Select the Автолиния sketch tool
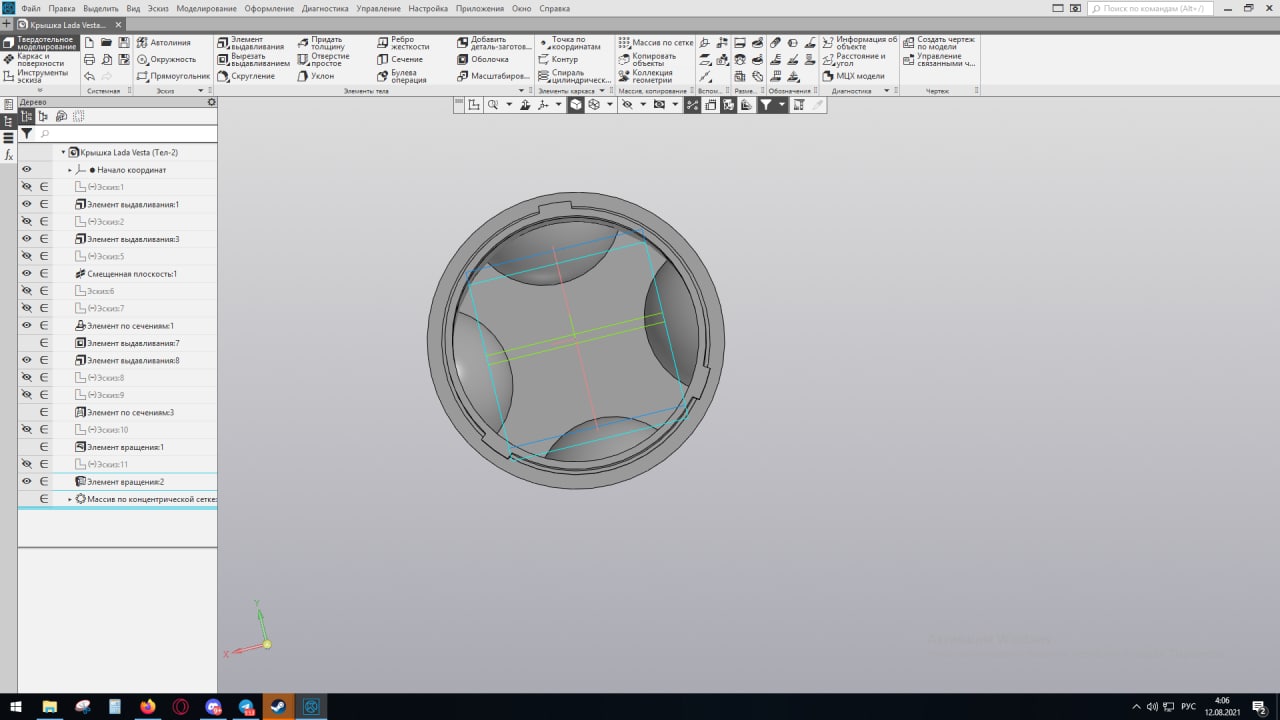 pyautogui.click(x=163, y=43)
